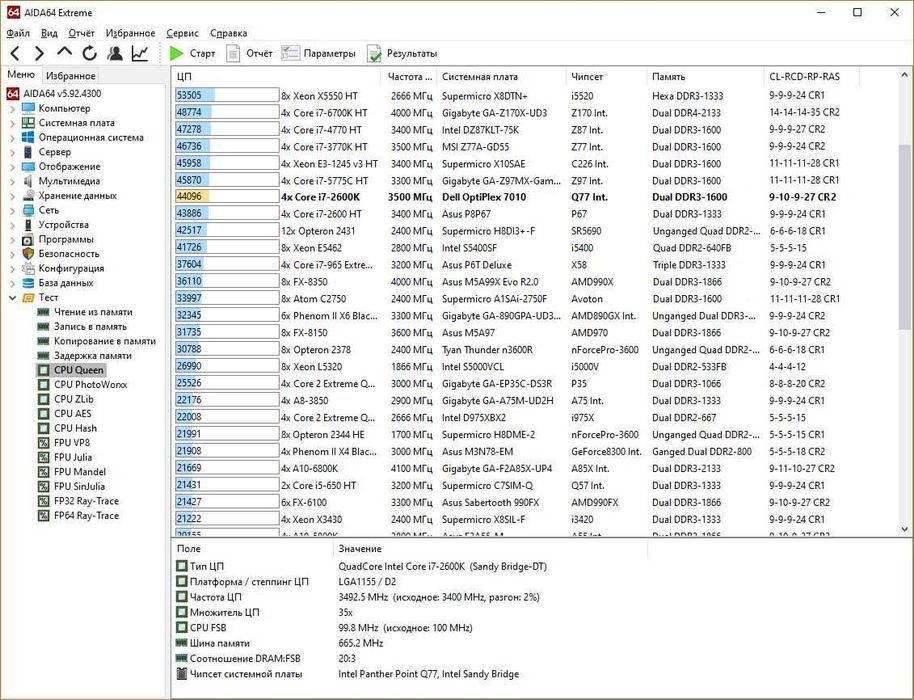Viewport: 914px width, 700px height.
Task: Open the Результаты toolbar icon
Action: click(374, 54)
